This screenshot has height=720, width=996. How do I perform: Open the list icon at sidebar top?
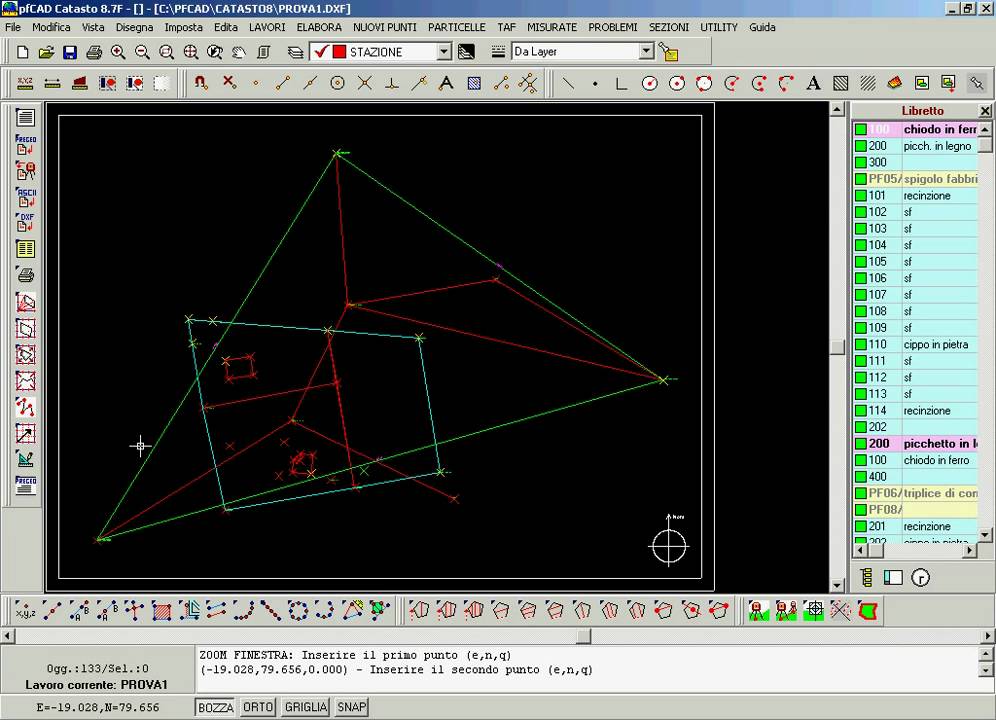point(25,118)
